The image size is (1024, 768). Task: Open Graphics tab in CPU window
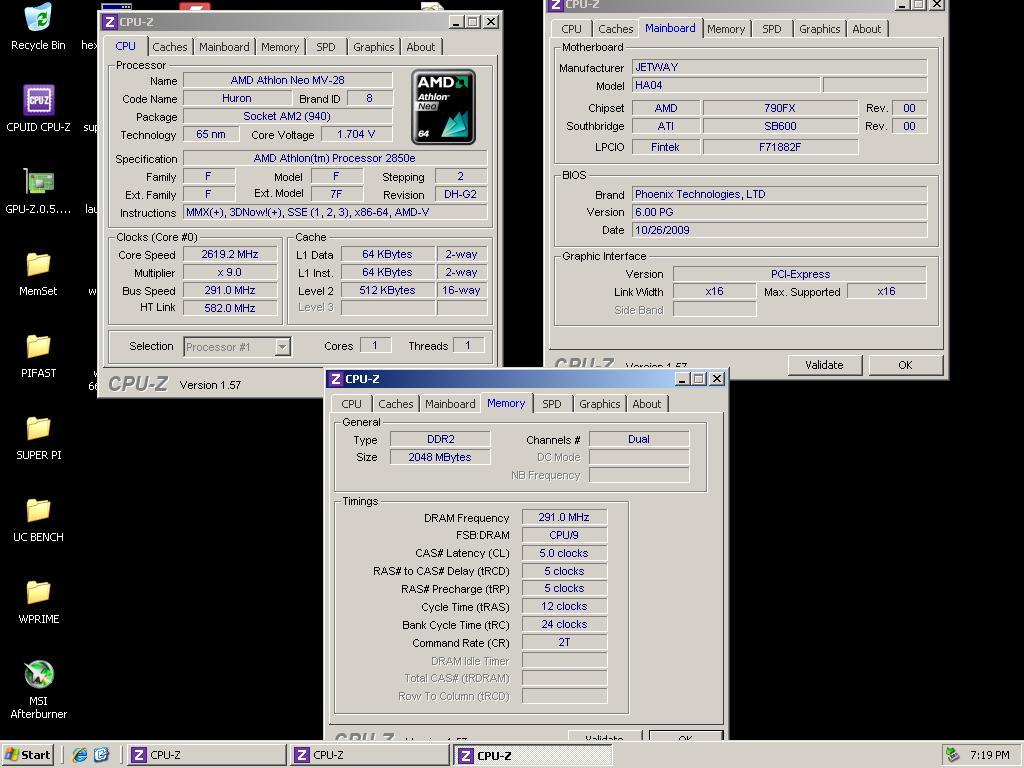coord(374,47)
